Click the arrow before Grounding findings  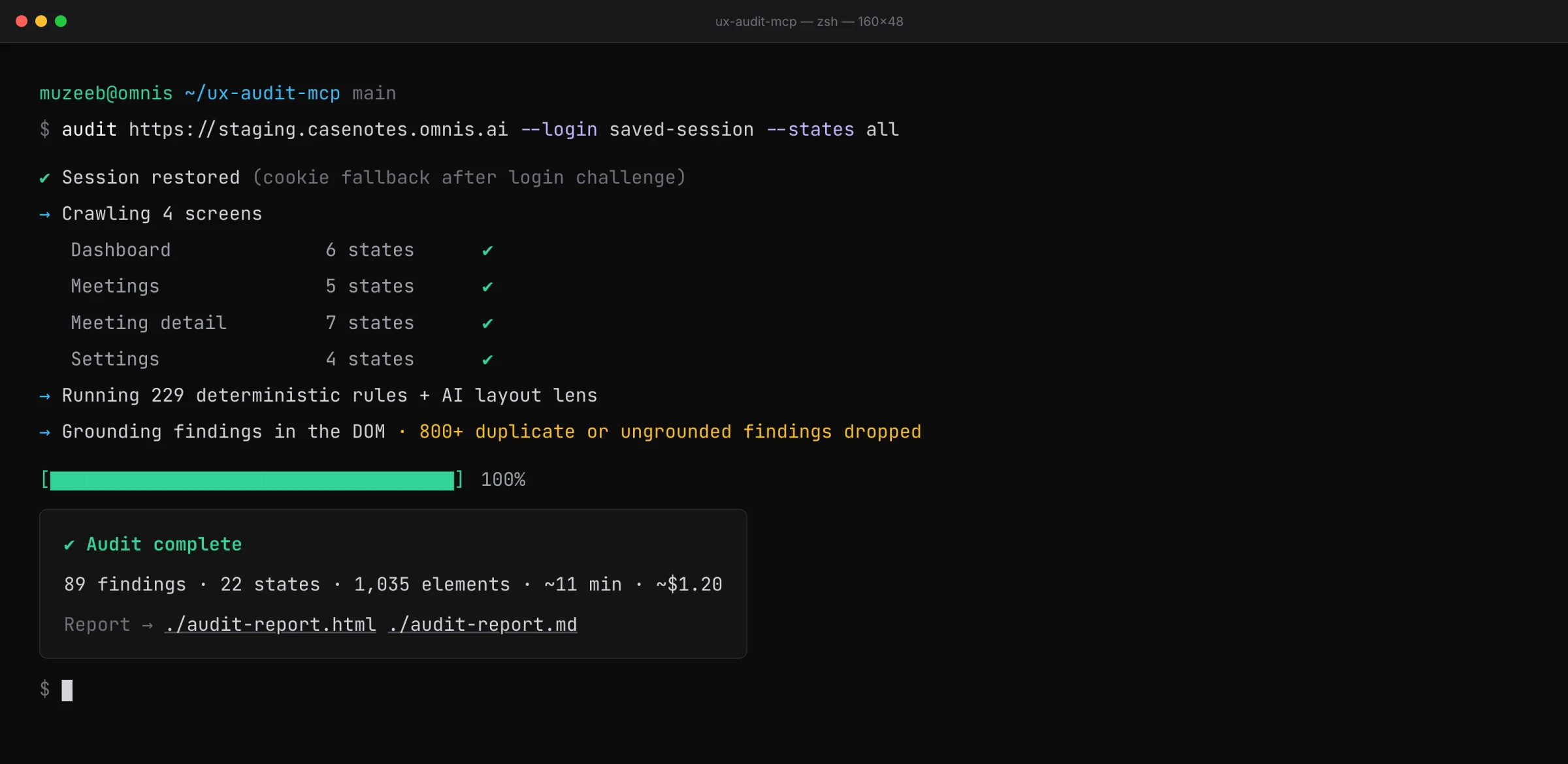pos(44,432)
